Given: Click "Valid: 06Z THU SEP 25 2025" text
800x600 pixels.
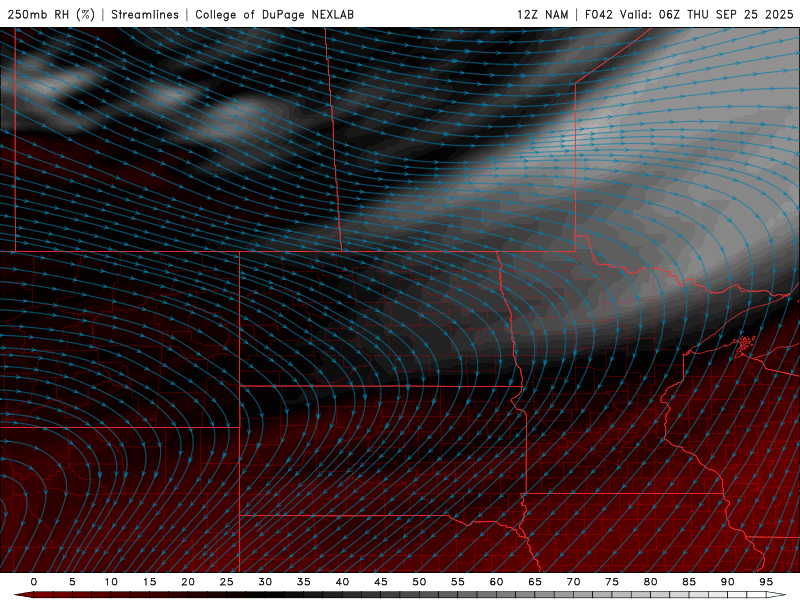Looking at the screenshot, I should coord(707,14).
